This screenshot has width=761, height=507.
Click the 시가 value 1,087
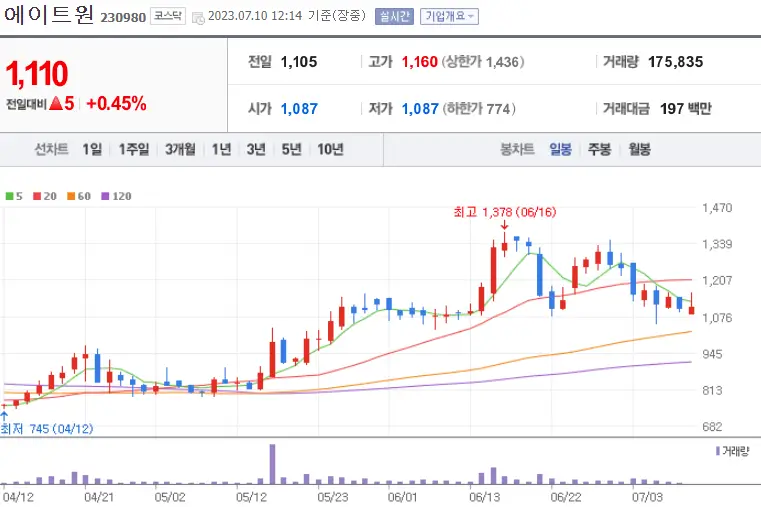pyautogui.click(x=299, y=109)
